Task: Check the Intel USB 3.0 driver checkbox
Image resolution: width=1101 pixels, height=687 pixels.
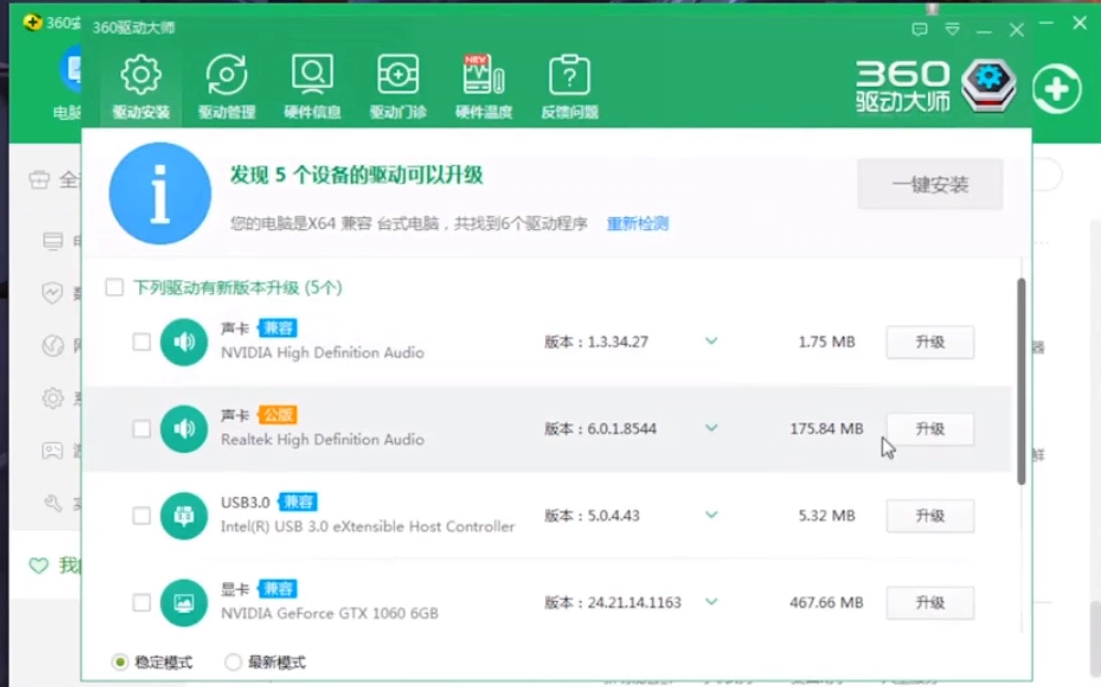Action: (x=142, y=516)
